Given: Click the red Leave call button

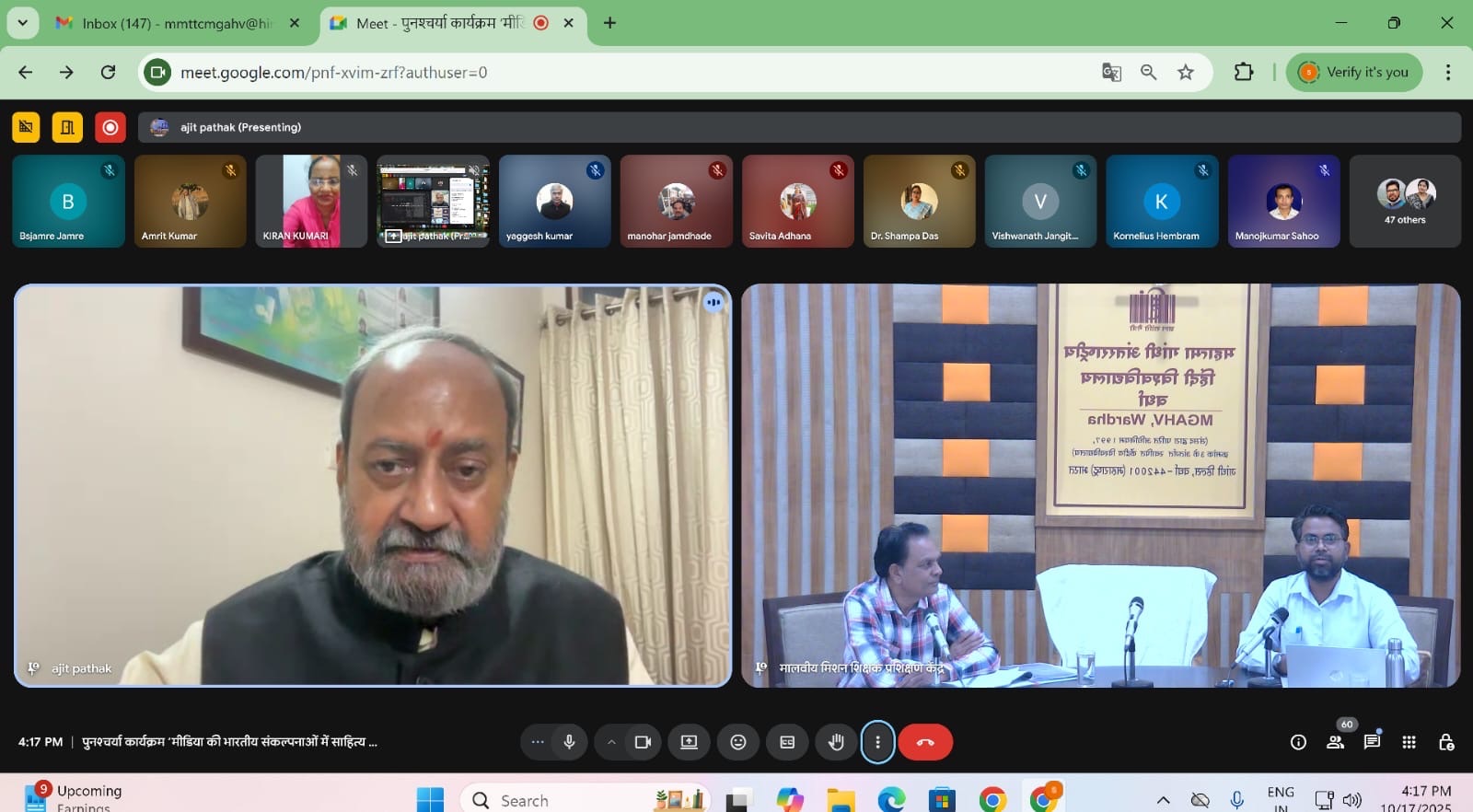Looking at the screenshot, I should (925, 742).
